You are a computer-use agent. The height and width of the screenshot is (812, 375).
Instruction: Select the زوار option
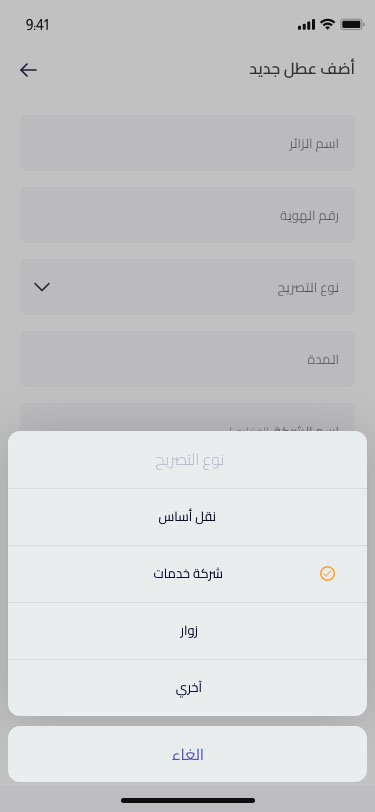[188, 631]
